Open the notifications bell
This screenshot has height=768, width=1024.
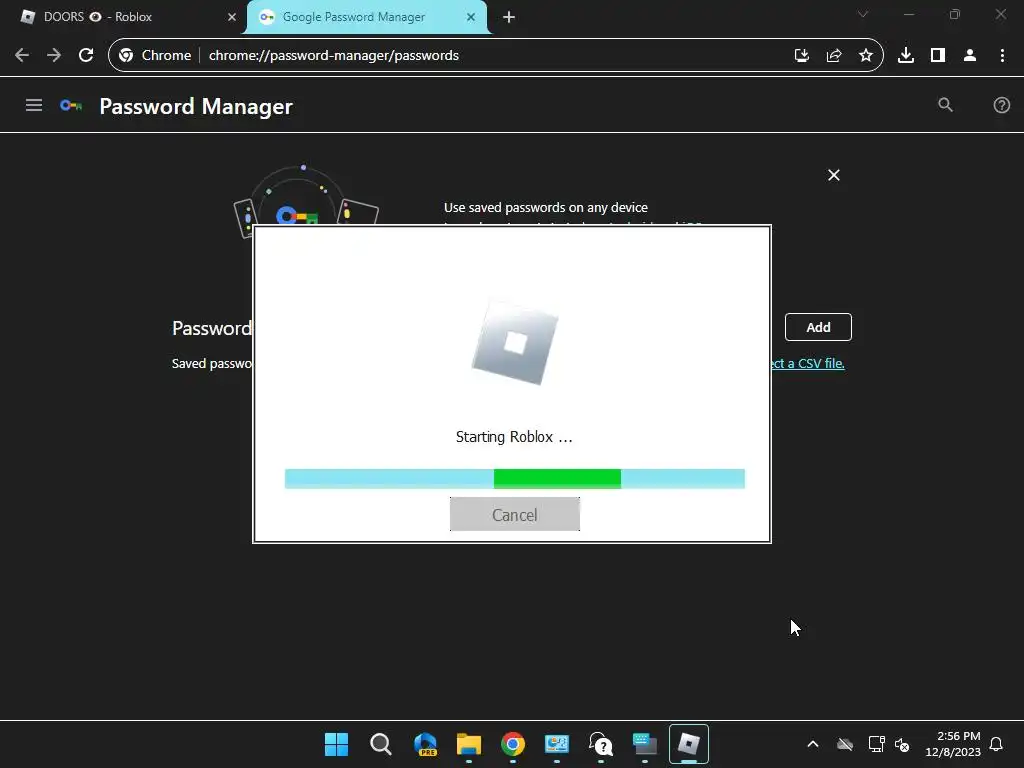click(997, 744)
